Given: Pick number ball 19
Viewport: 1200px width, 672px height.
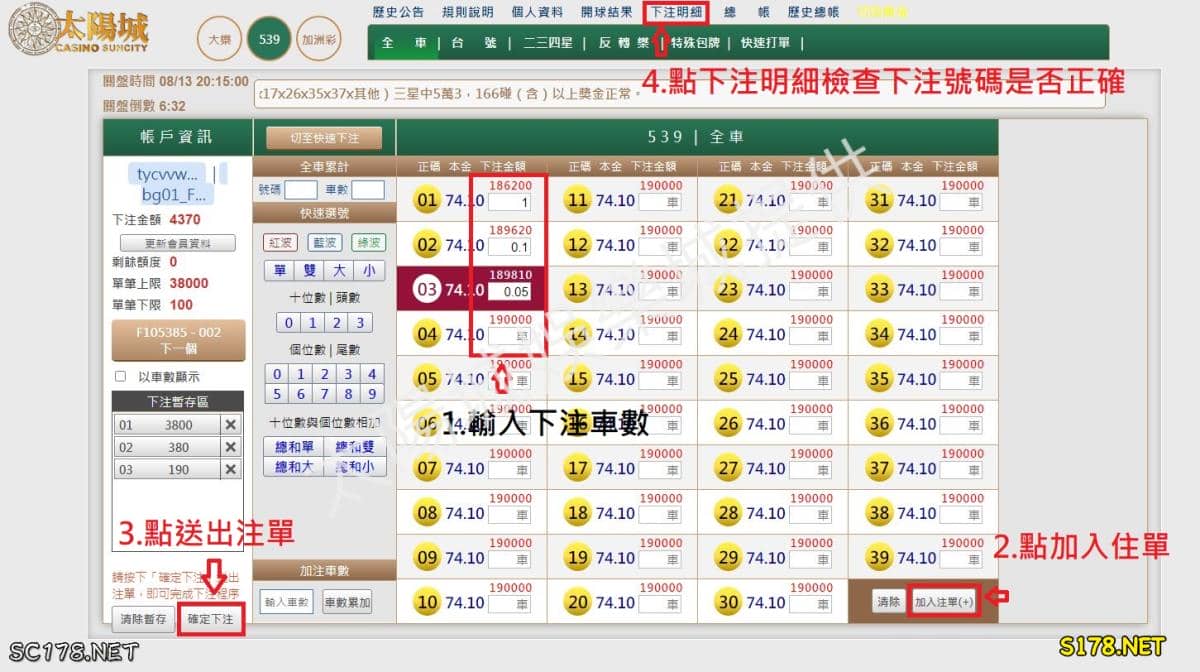Looking at the screenshot, I should click(577, 558).
